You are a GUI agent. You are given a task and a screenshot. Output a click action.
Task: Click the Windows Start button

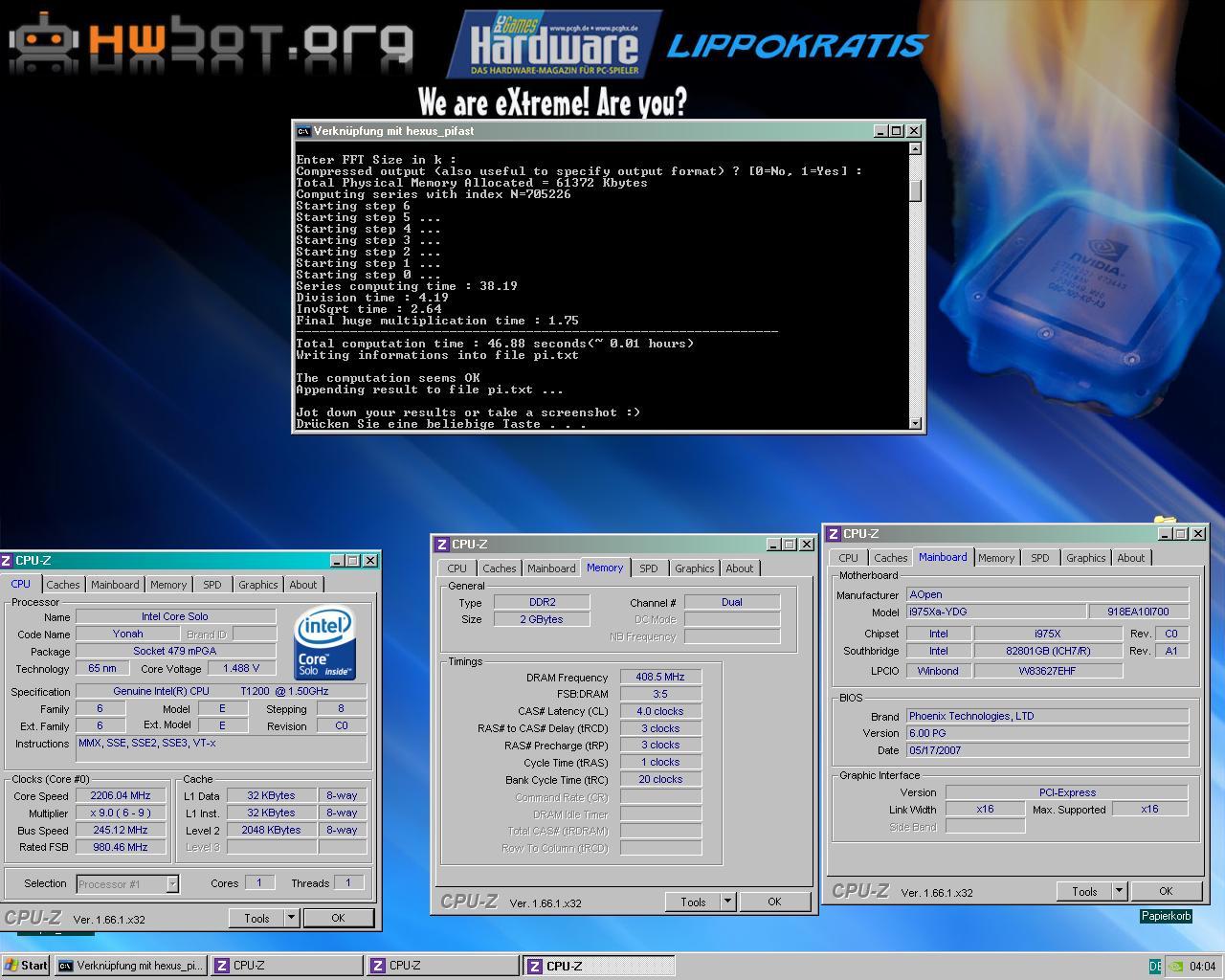pyautogui.click(x=26, y=966)
